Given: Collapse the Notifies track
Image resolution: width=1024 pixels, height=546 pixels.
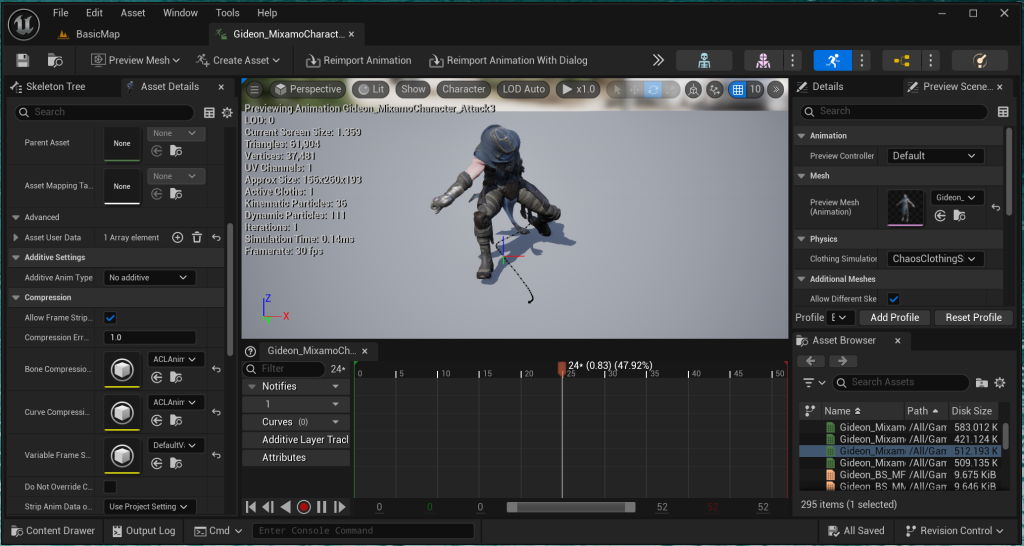Looking at the screenshot, I should click(x=251, y=387).
